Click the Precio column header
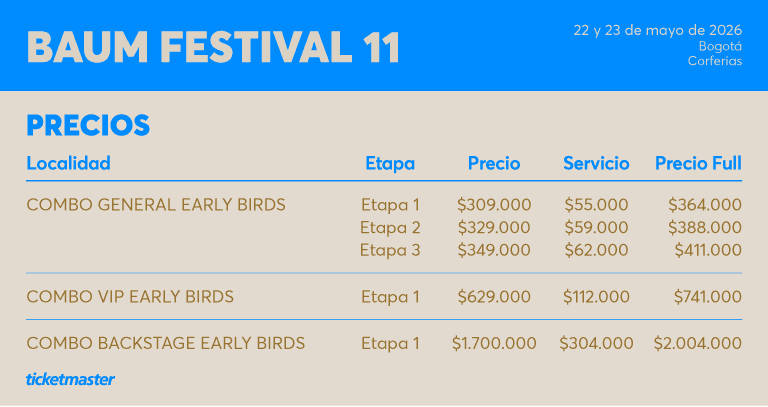 494,163
